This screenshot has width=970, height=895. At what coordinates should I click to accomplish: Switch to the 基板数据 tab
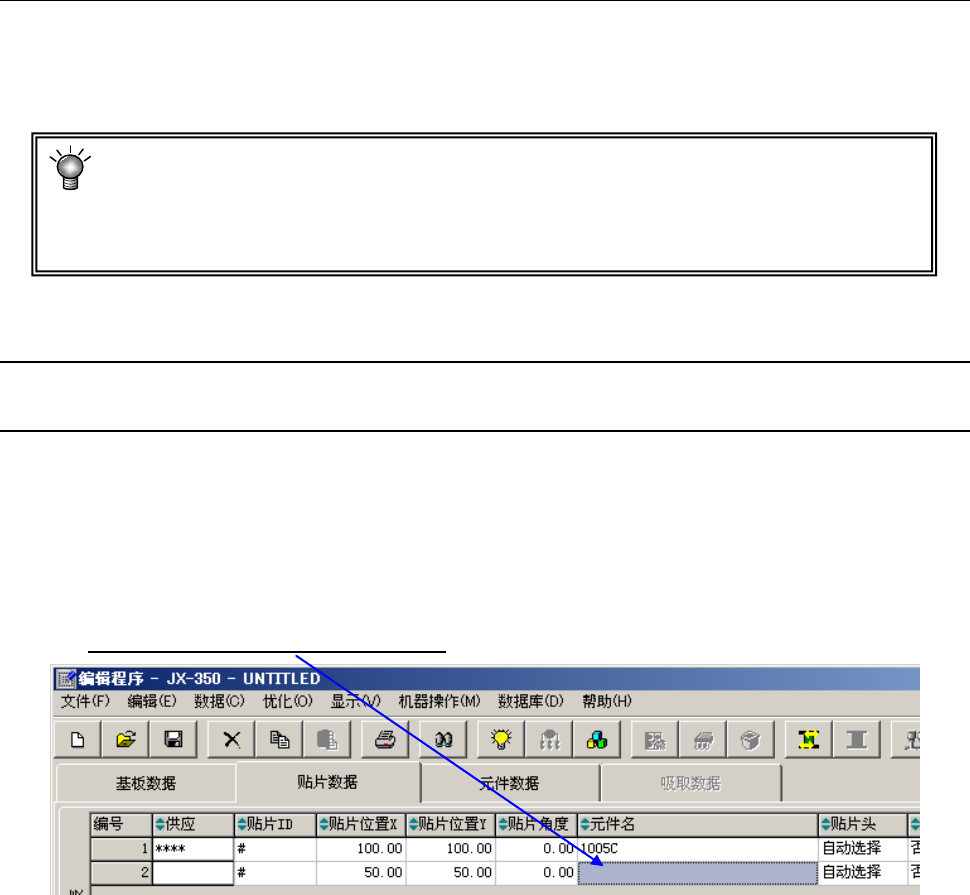click(x=146, y=783)
